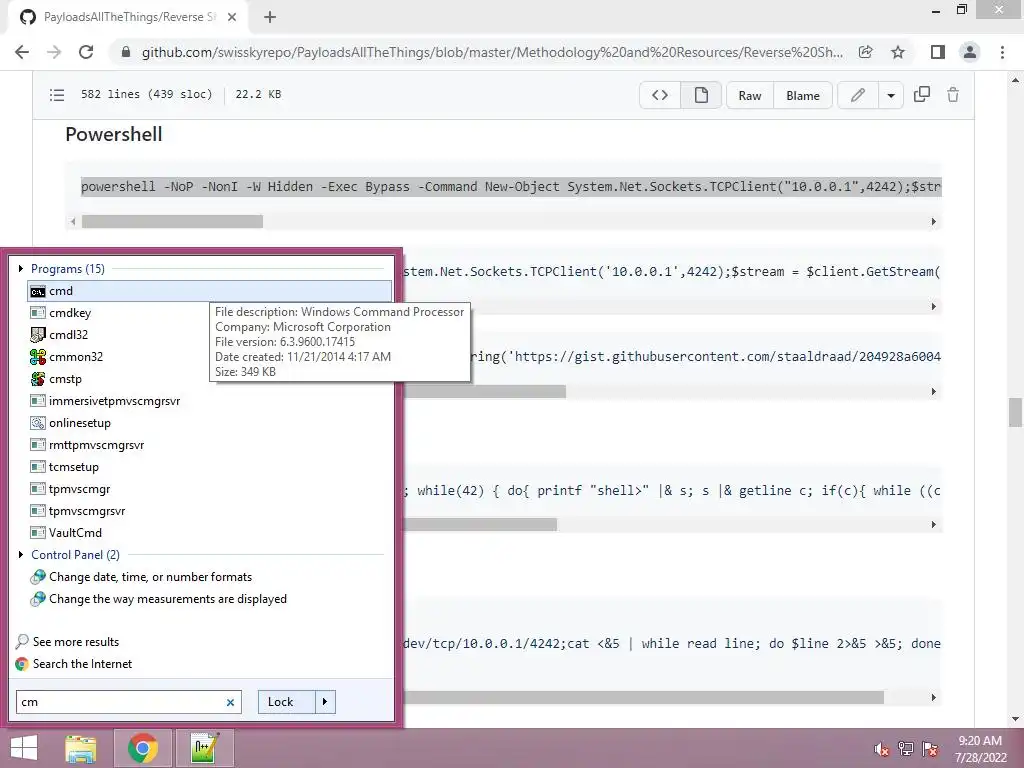Switch to Chrome in taskbar
Viewport: 1024px width, 768px height.
[x=143, y=748]
